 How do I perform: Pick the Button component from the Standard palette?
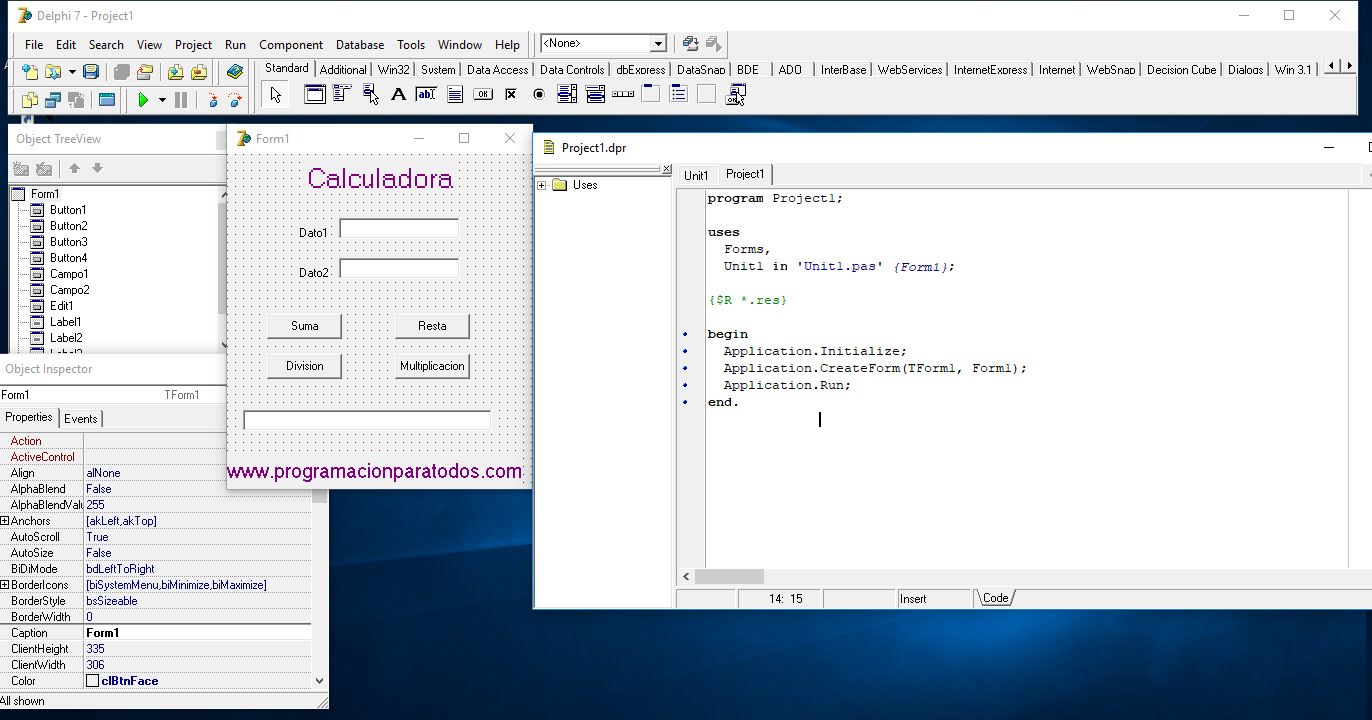pyautogui.click(x=483, y=94)
